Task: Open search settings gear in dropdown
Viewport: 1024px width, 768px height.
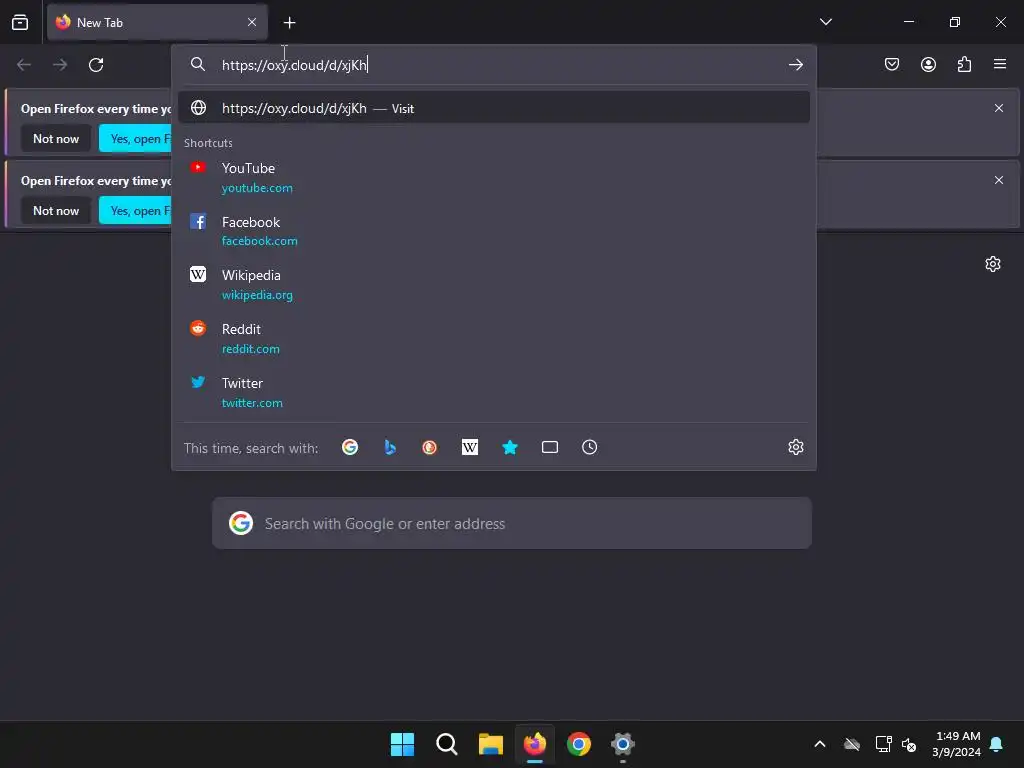Action: click(x=795, y=447)
